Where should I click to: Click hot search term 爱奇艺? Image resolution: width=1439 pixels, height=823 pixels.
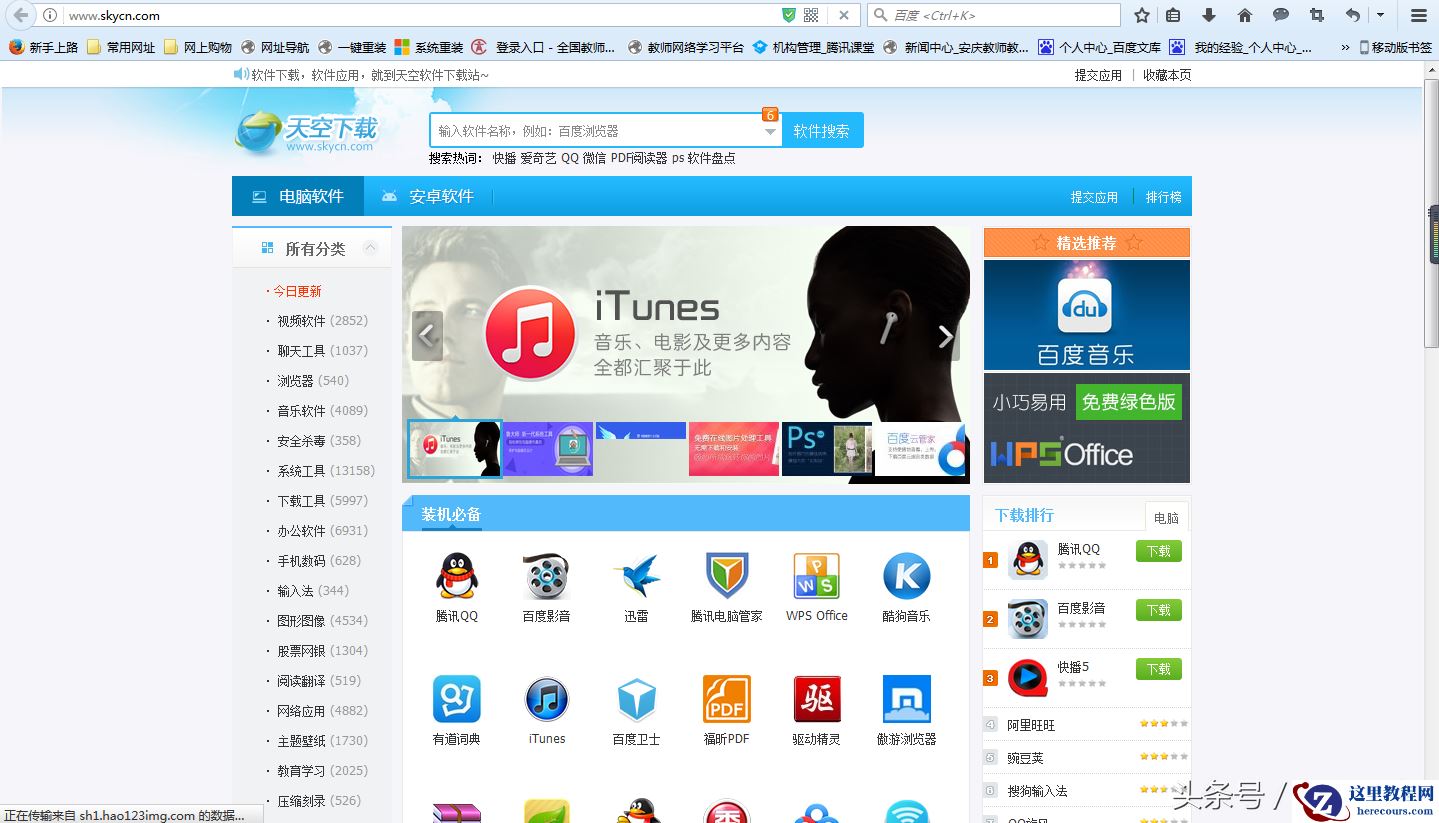538,158
